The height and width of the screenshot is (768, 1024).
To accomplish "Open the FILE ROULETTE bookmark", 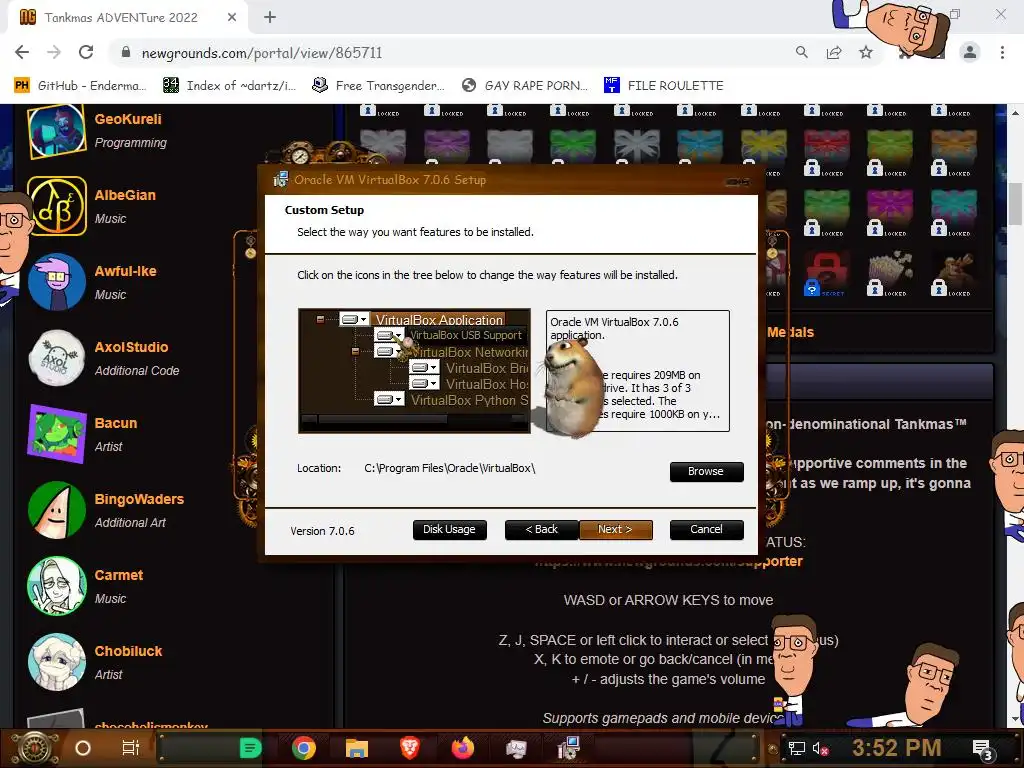I will 664,86.
